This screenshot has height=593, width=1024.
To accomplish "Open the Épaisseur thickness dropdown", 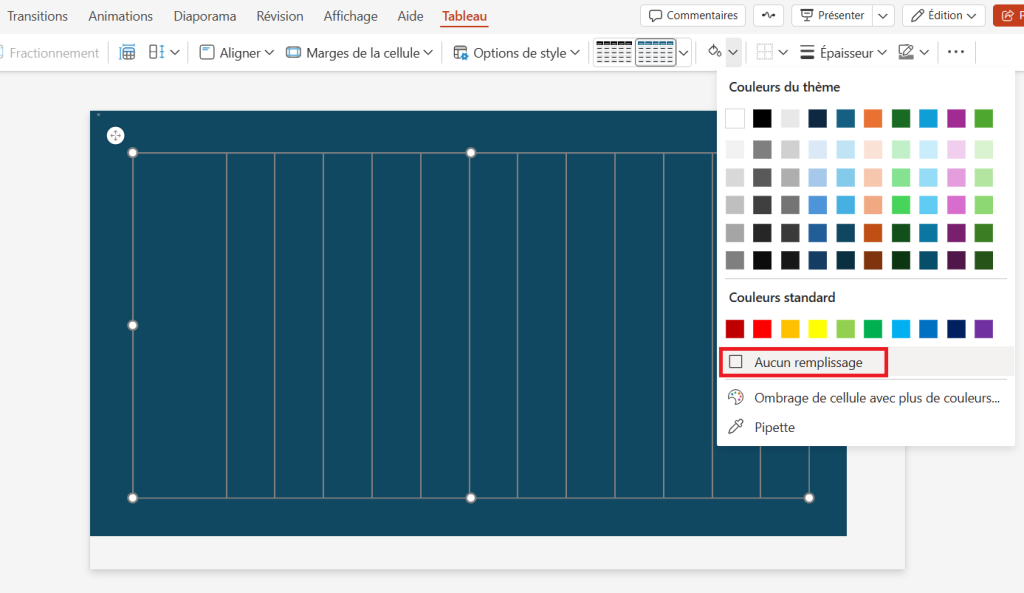I will [843, 52].
